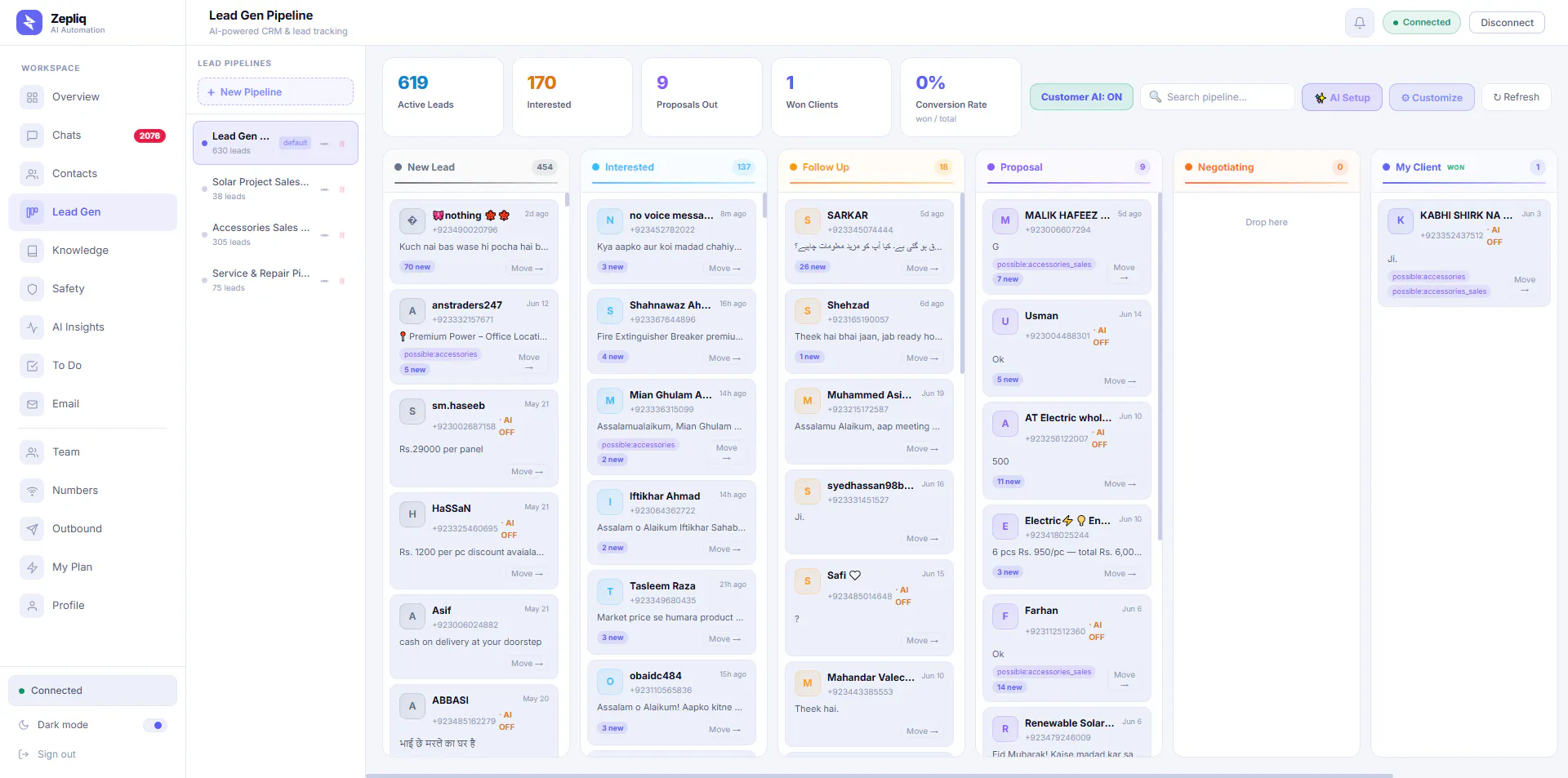Focus the Search pipeline field
The width and height of the screenshot is (1568, 778).
point(1218,97)
